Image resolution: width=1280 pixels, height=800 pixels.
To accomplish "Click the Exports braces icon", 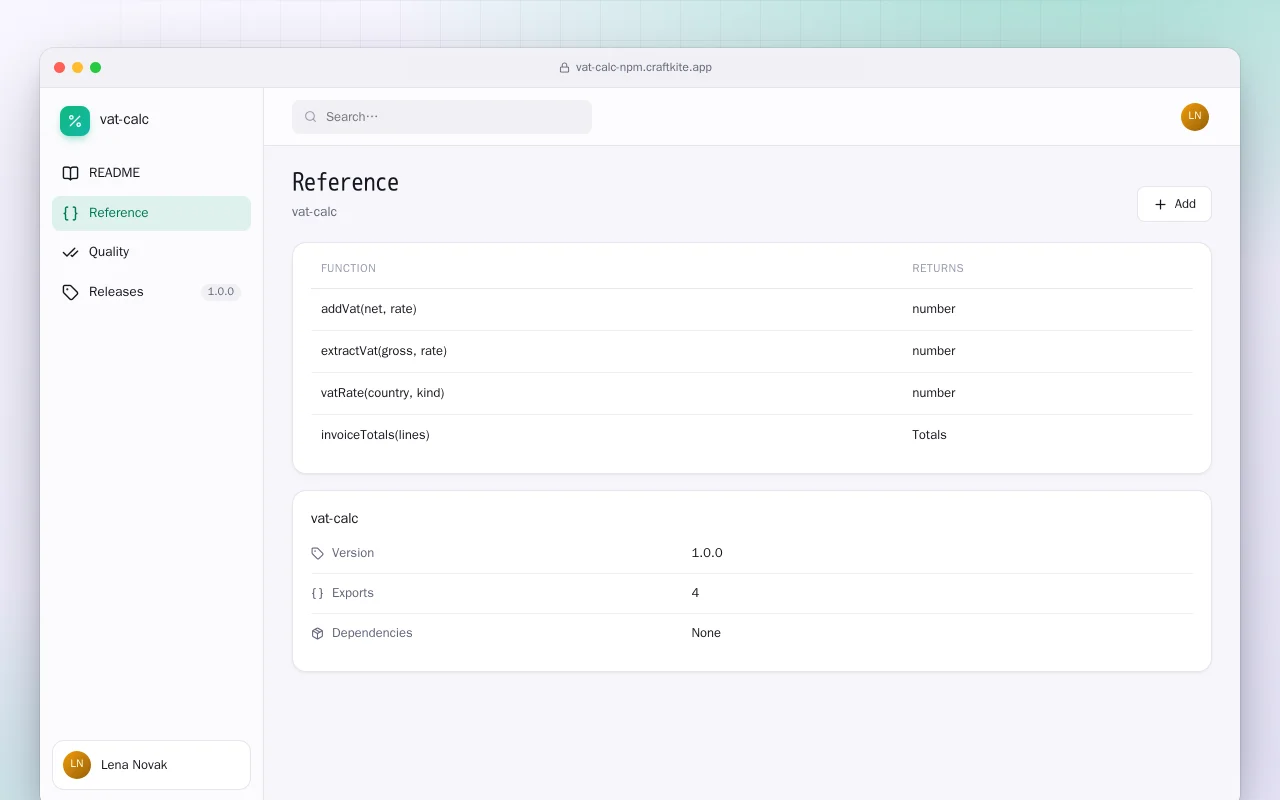I will 318,593.
